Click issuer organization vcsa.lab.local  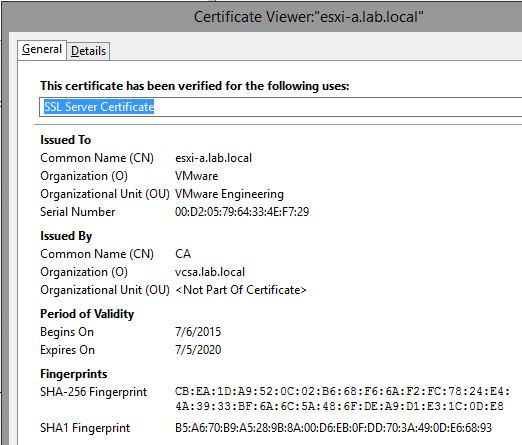(210, 272)
